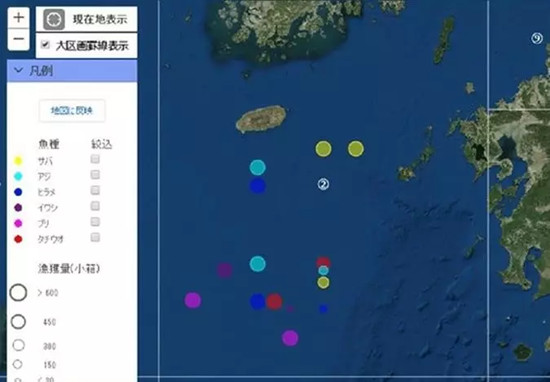Click the bottommost magenta ブリ catch marker
Screen dimensions: 550x382
click(x=290, y=338)
